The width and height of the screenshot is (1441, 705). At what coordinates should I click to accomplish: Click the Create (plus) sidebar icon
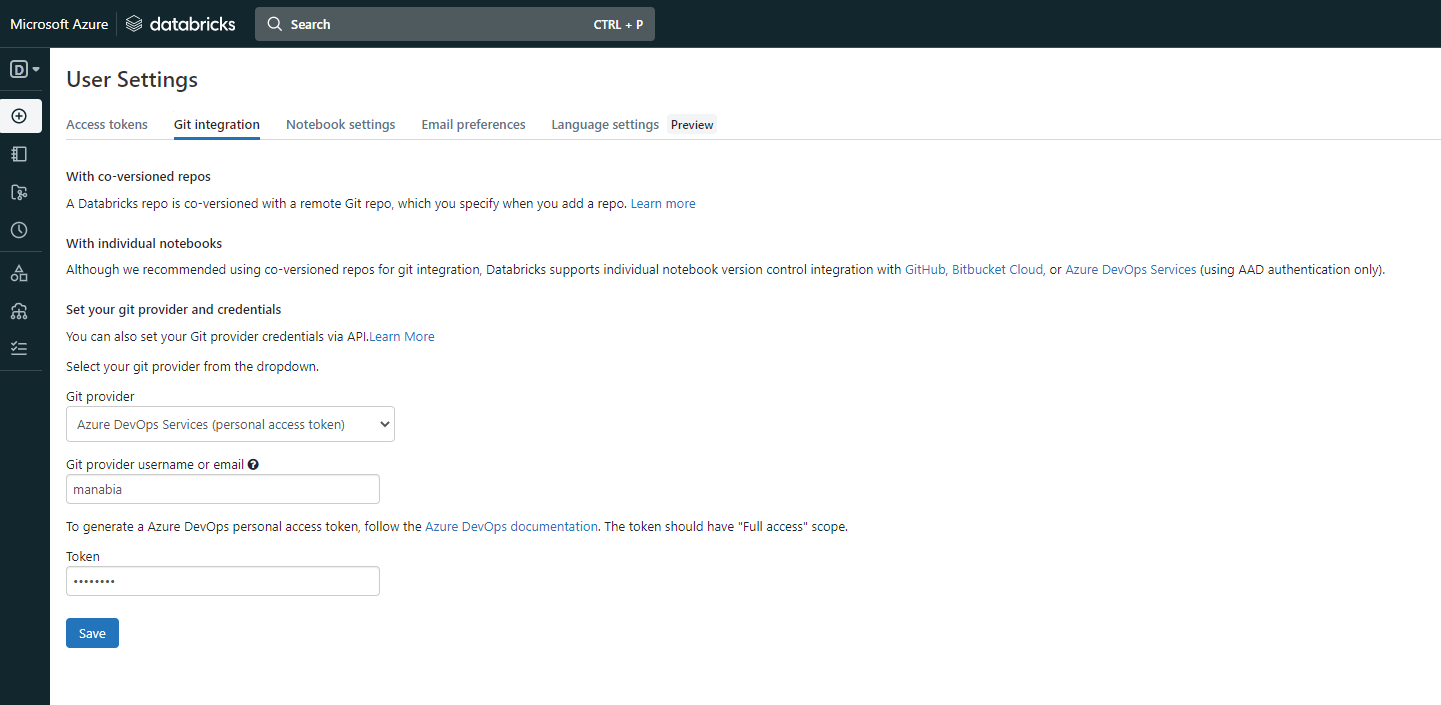click(19, 116)
